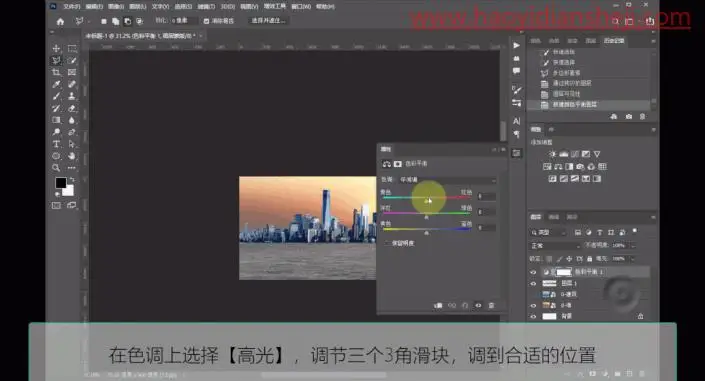Select the Blur tool
This screenshot has width=705, height=381.
point(72,120)
